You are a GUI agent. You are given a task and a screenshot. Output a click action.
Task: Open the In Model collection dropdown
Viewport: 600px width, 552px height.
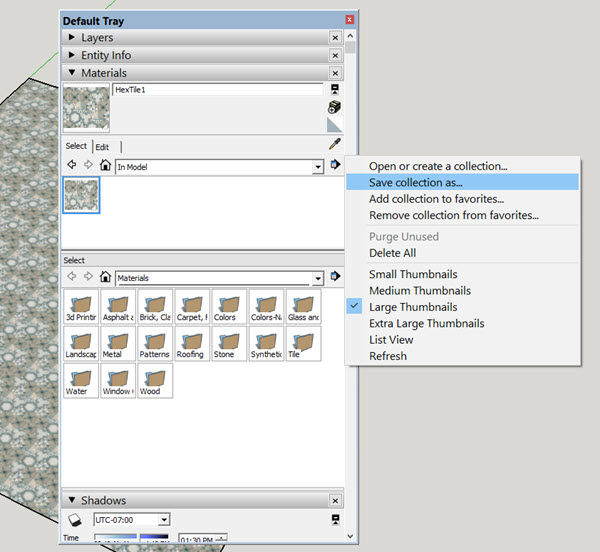(318, 166)
